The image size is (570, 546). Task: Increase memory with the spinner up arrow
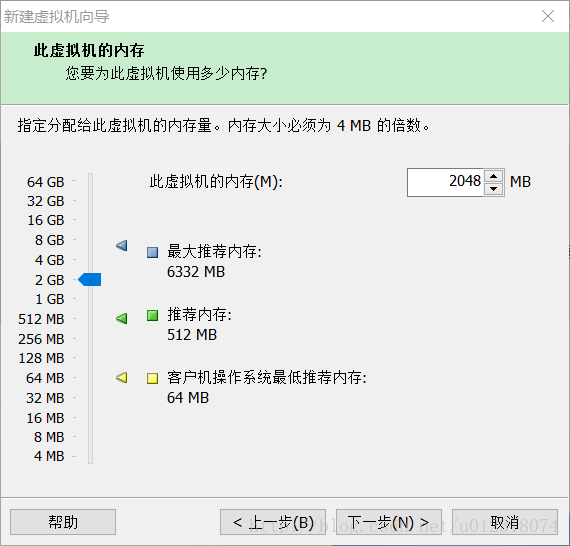point(493,176)
